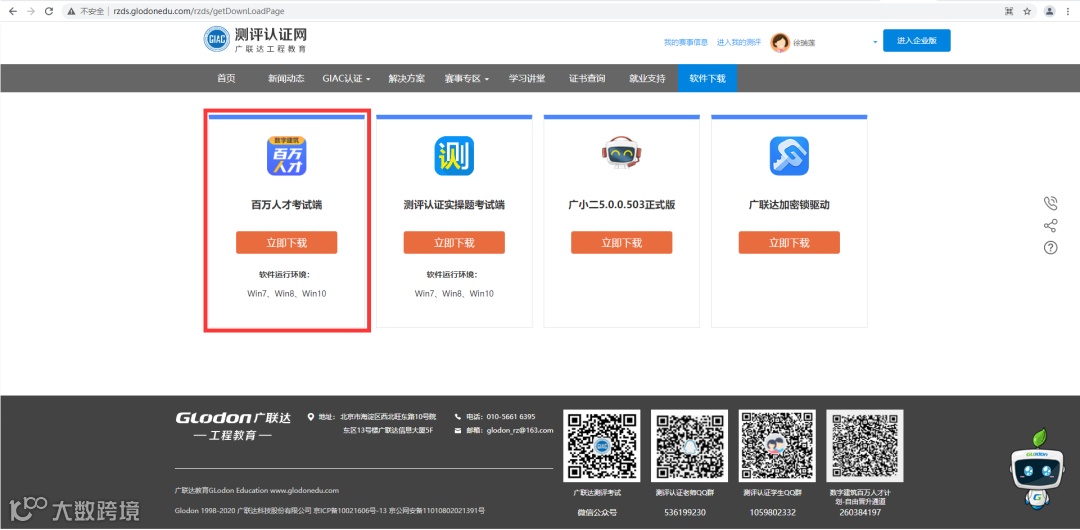The image size is (1080, 530).
Task: Click the 广联达加密锁驱动 title text
Action: point(789,205)
